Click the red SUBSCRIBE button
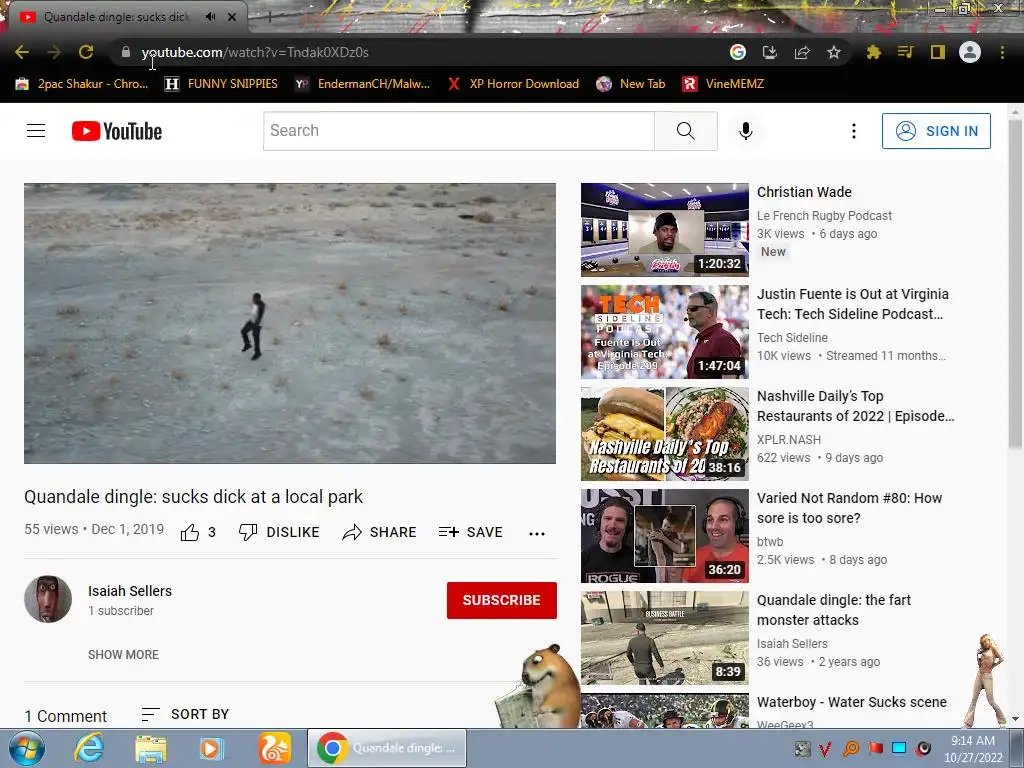1024x768 pixels. point(502,600)
